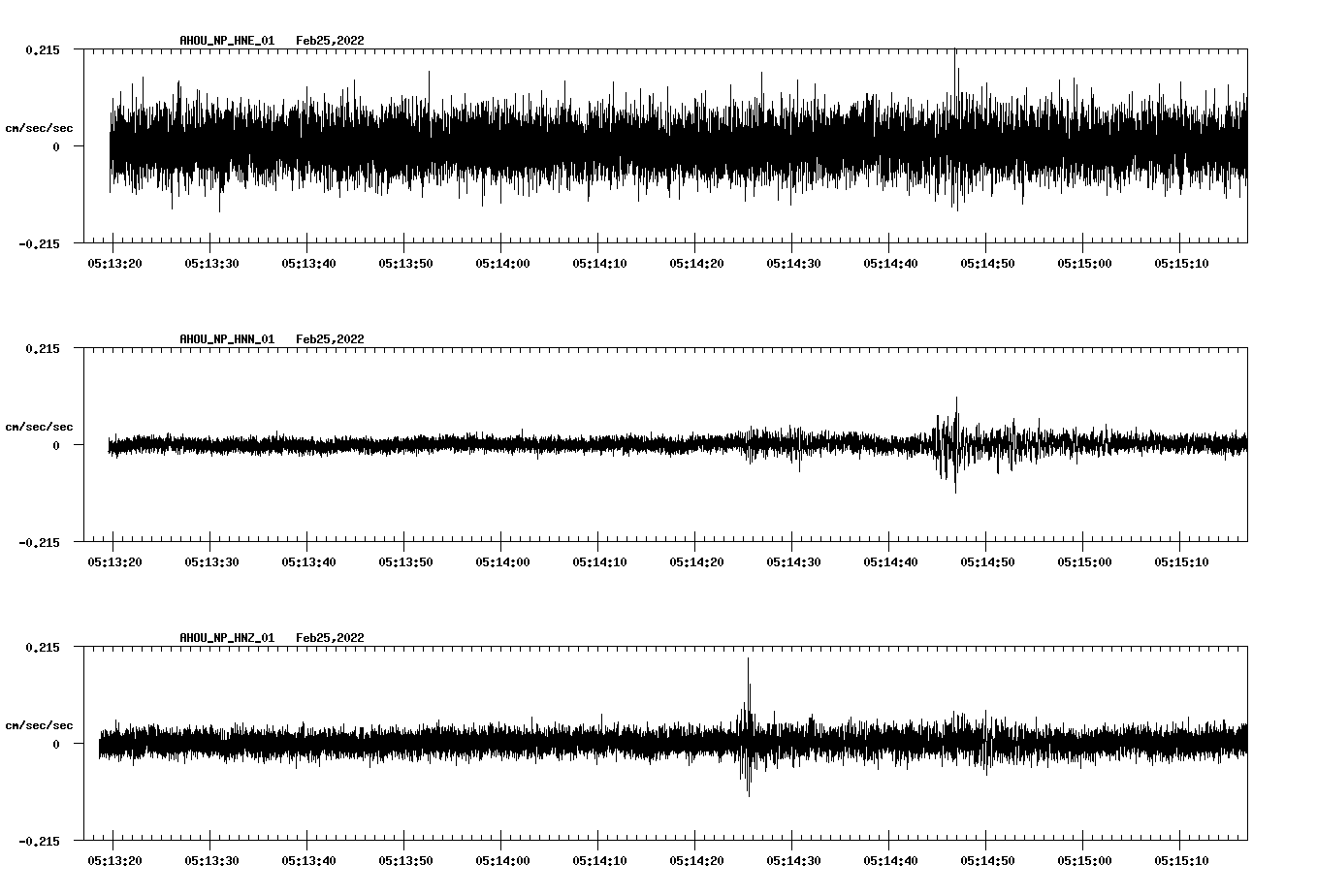Click 05:13:30 time label under HNE plot
The height and width of the screenshot is (896, 1317).
pyautogui.click(x=211, y=263)
